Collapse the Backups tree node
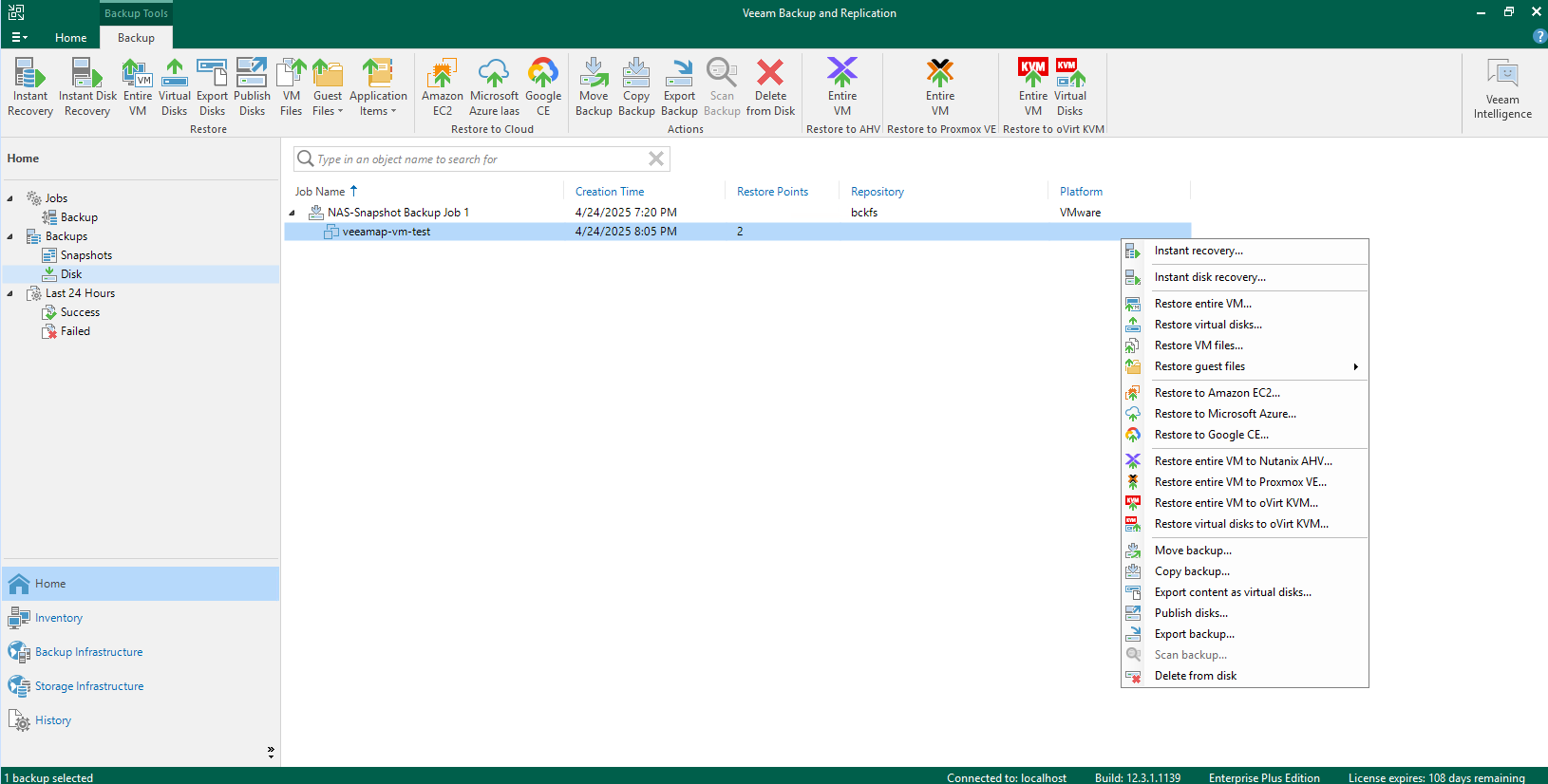Image resolution: width=1548 pixels, height=784 pixels. pyautogui.click(x=9, y=236)
